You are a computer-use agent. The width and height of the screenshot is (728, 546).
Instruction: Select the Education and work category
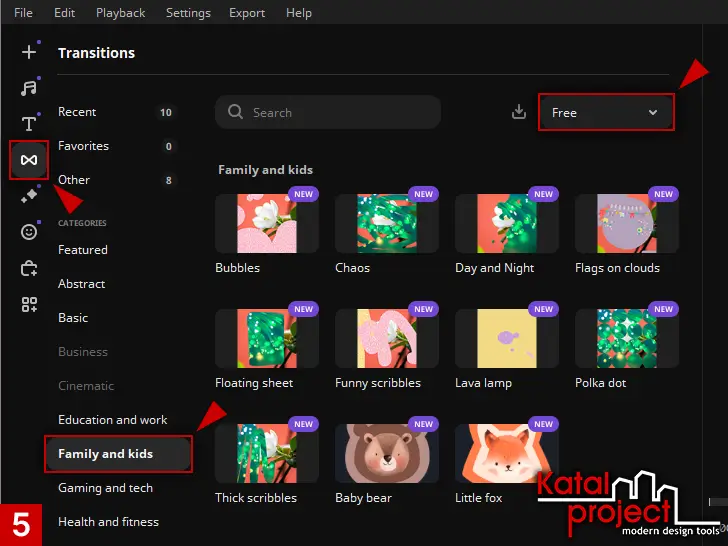112,420
